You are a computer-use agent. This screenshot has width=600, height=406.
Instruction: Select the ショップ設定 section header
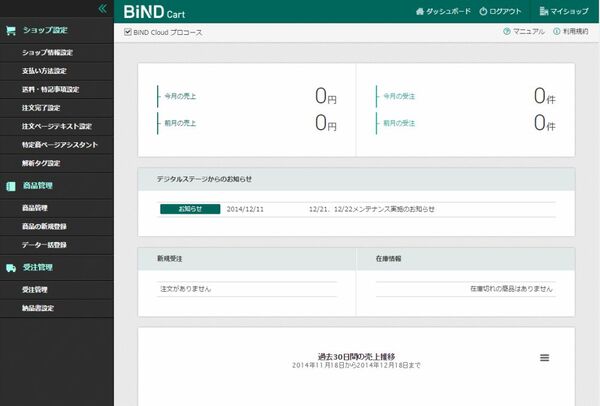[45, 30]
